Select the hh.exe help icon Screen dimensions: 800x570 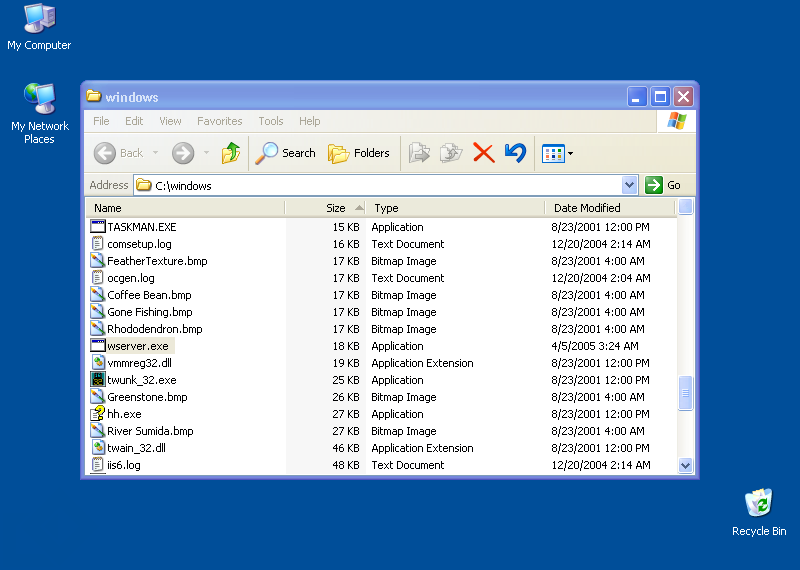(x=97, y=414)
